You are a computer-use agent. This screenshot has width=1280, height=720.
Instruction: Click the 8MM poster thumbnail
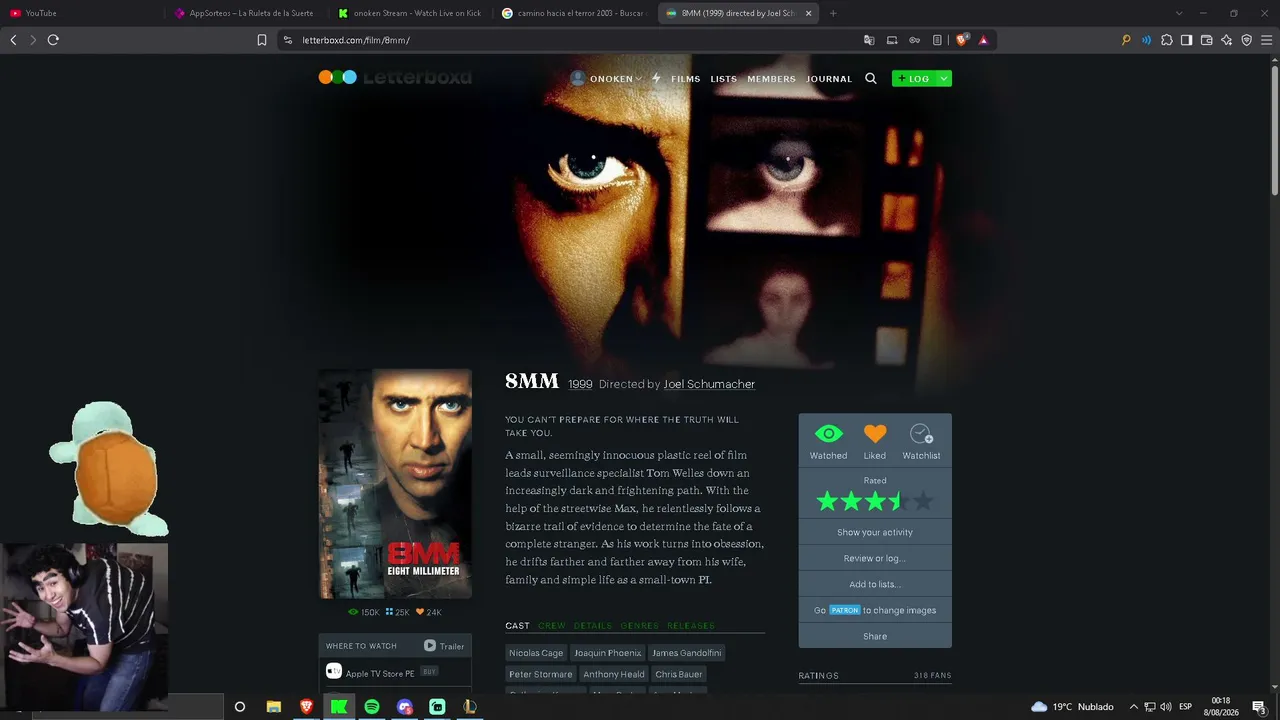click(x=395, y=484)
